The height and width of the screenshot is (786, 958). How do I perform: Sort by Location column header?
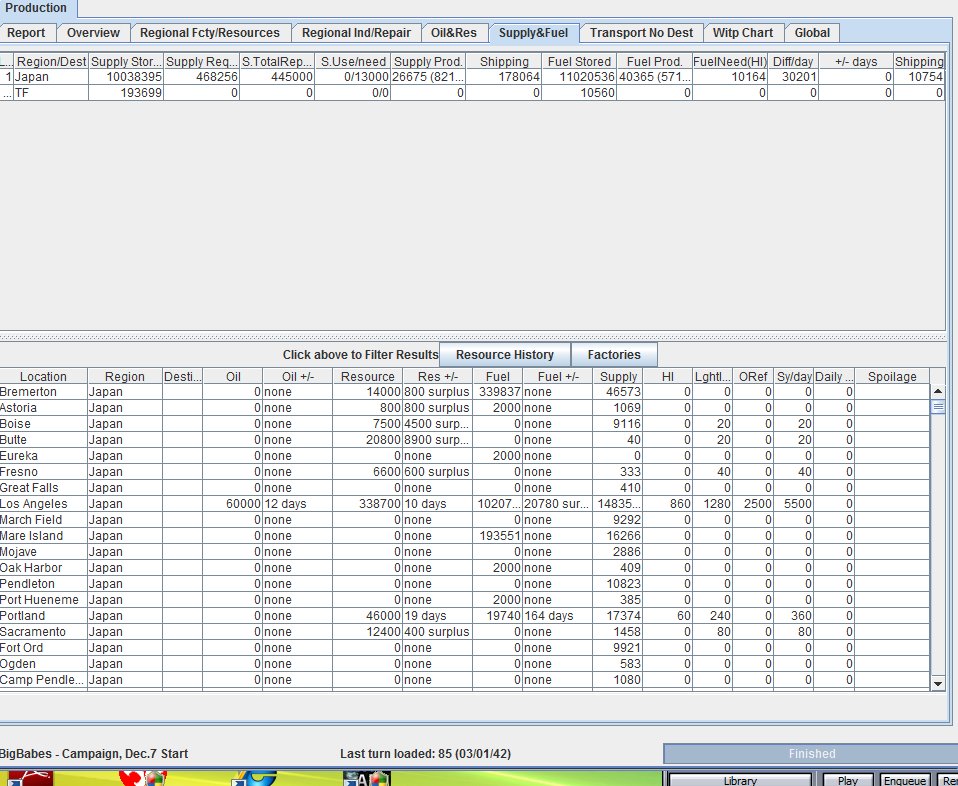coord(43,376)
